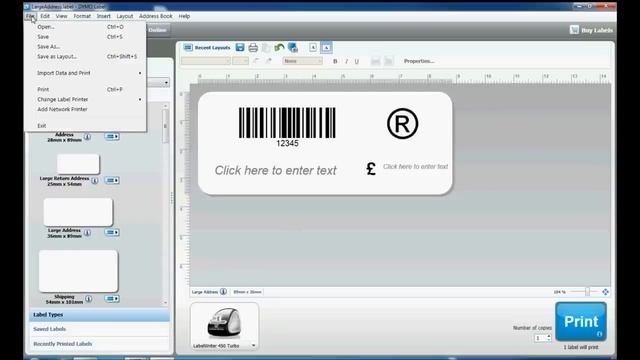This screenshot has height=360, width=640.
Task: Open the Format menu
Action: pyautogui.click(x=82, y=16)
